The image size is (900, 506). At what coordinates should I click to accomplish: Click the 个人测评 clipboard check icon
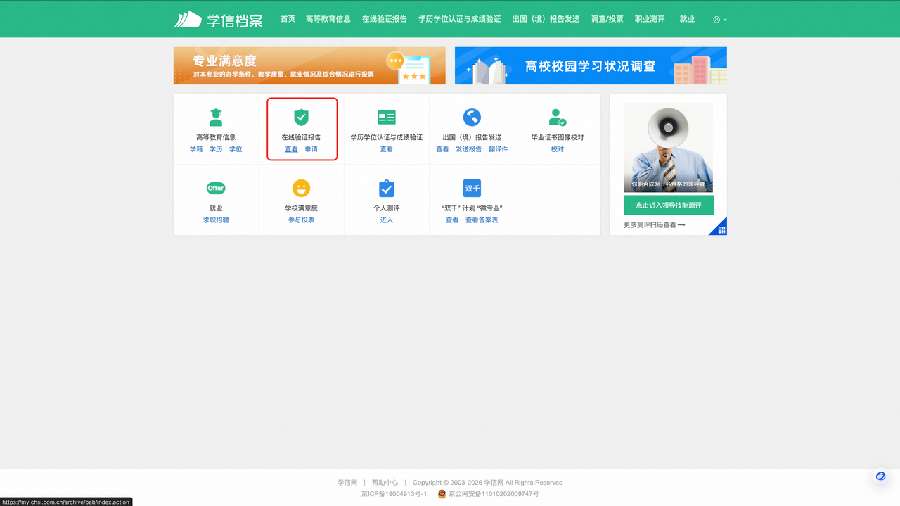click(386, 188)
